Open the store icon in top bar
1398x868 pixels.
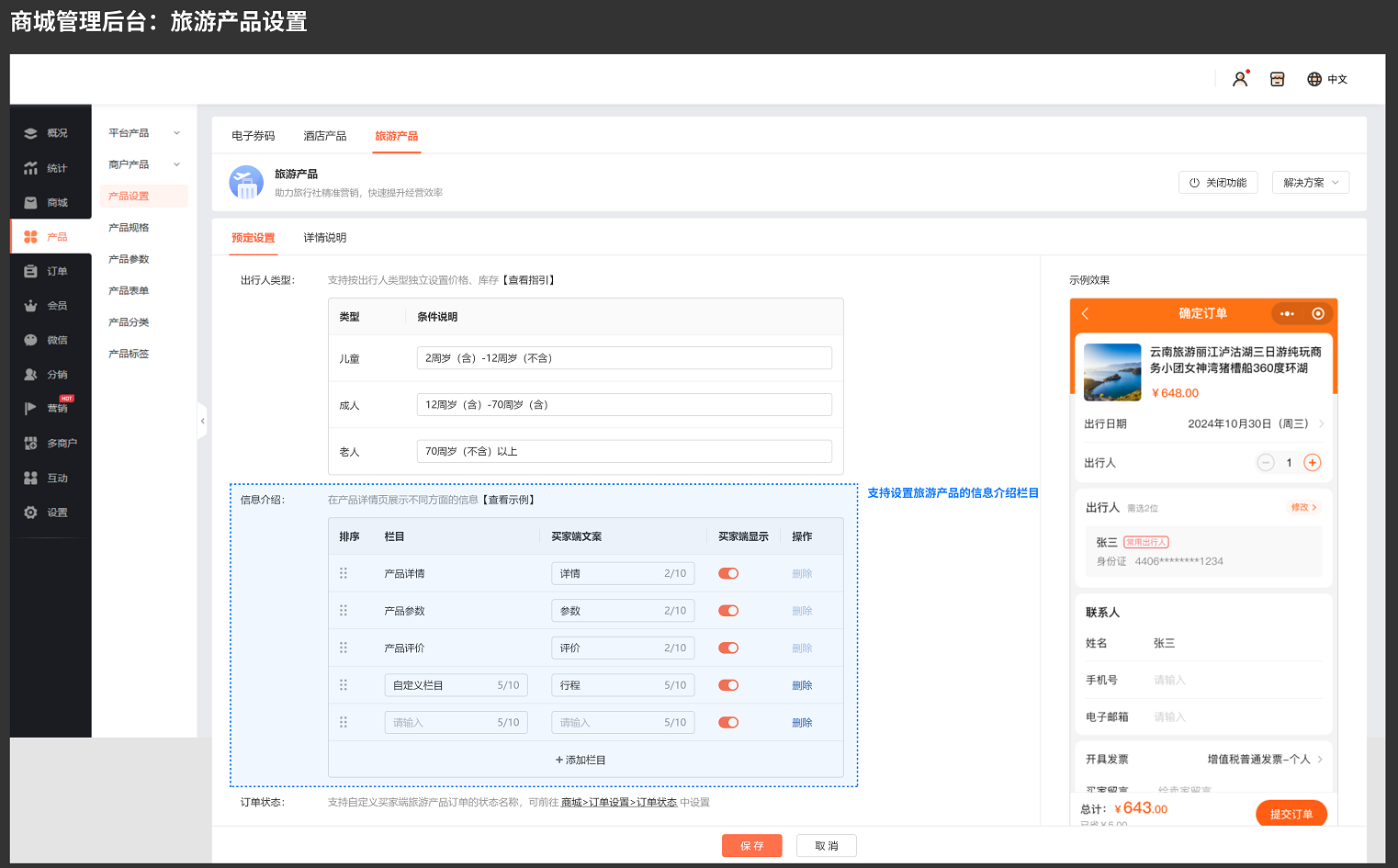click(x=1277, y=79)
